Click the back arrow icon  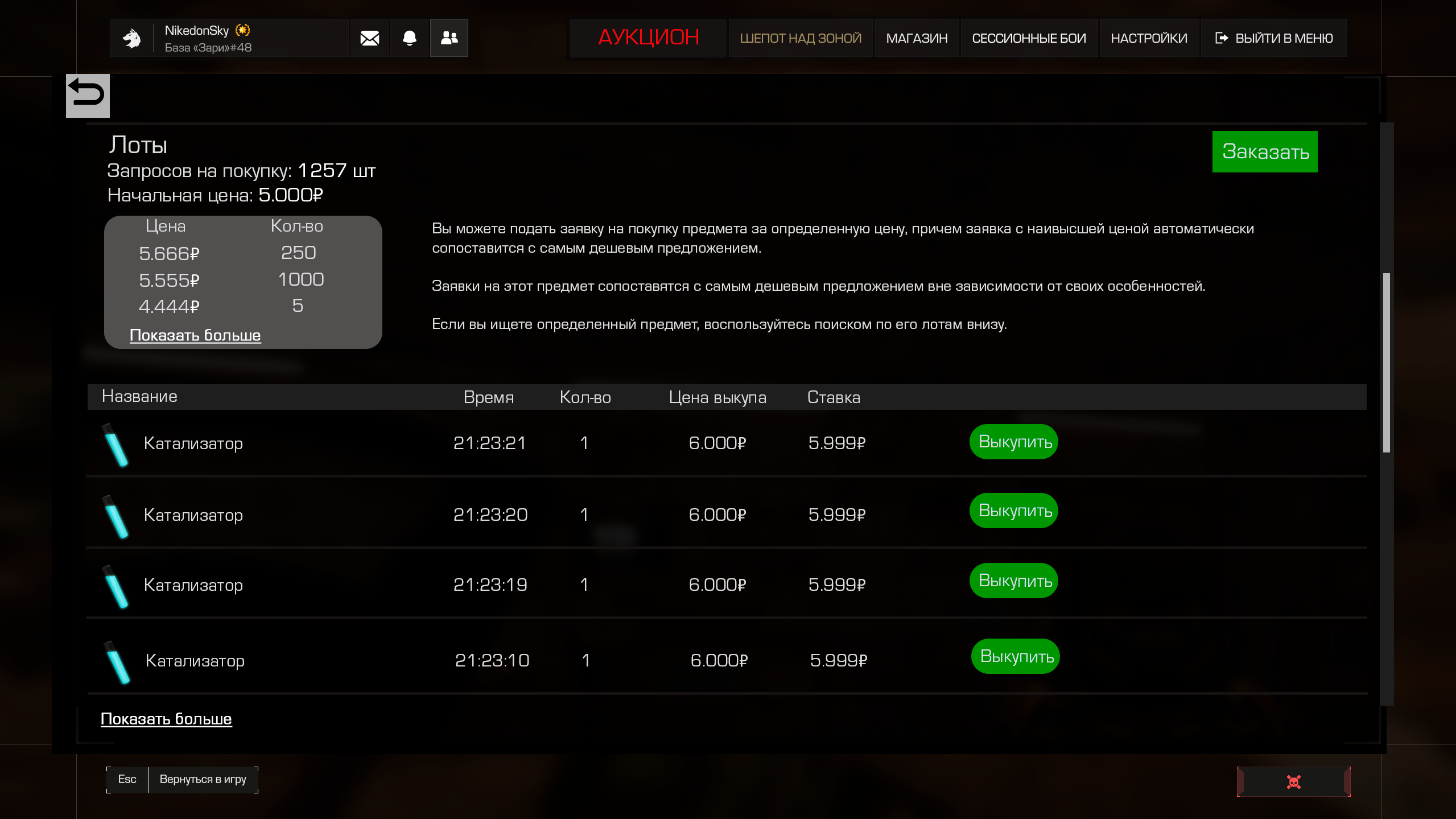pyautogui.click(x=88, y=95)
